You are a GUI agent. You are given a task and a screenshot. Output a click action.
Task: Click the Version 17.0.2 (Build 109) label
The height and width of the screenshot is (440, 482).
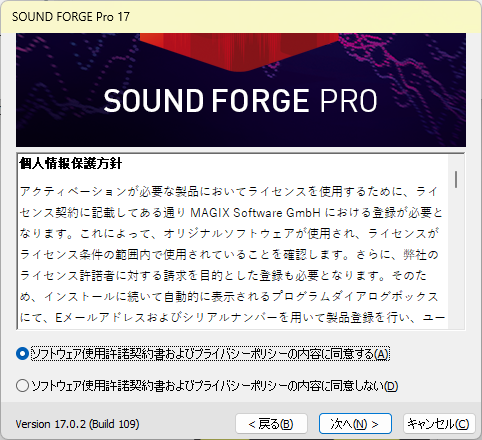[77, 424]
